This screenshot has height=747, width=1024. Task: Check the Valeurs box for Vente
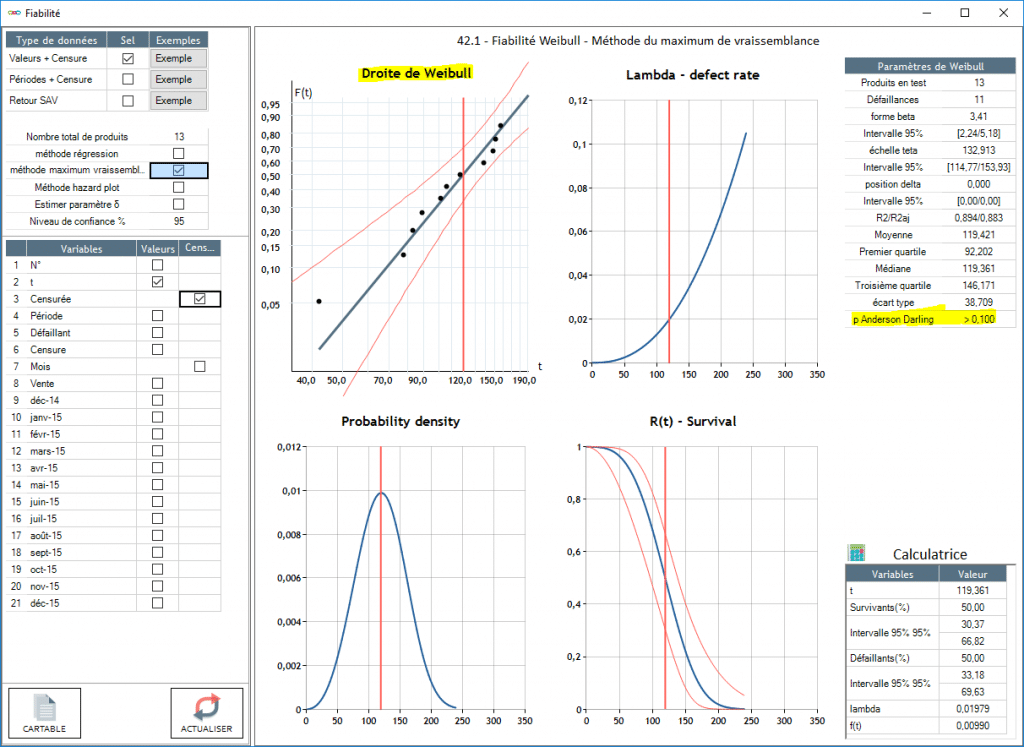click(157, 383)
